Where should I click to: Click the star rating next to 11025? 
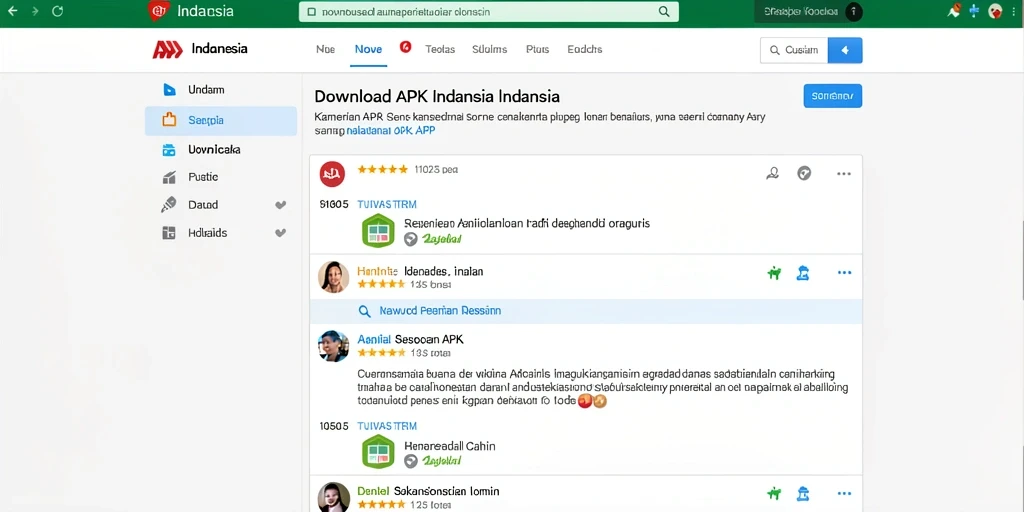pyautogui.click(x=383, y=169)
